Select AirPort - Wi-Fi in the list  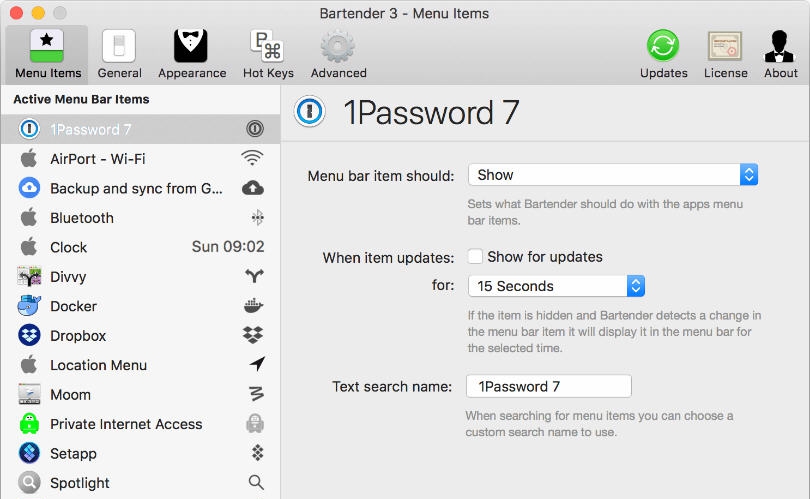(141, 159)
